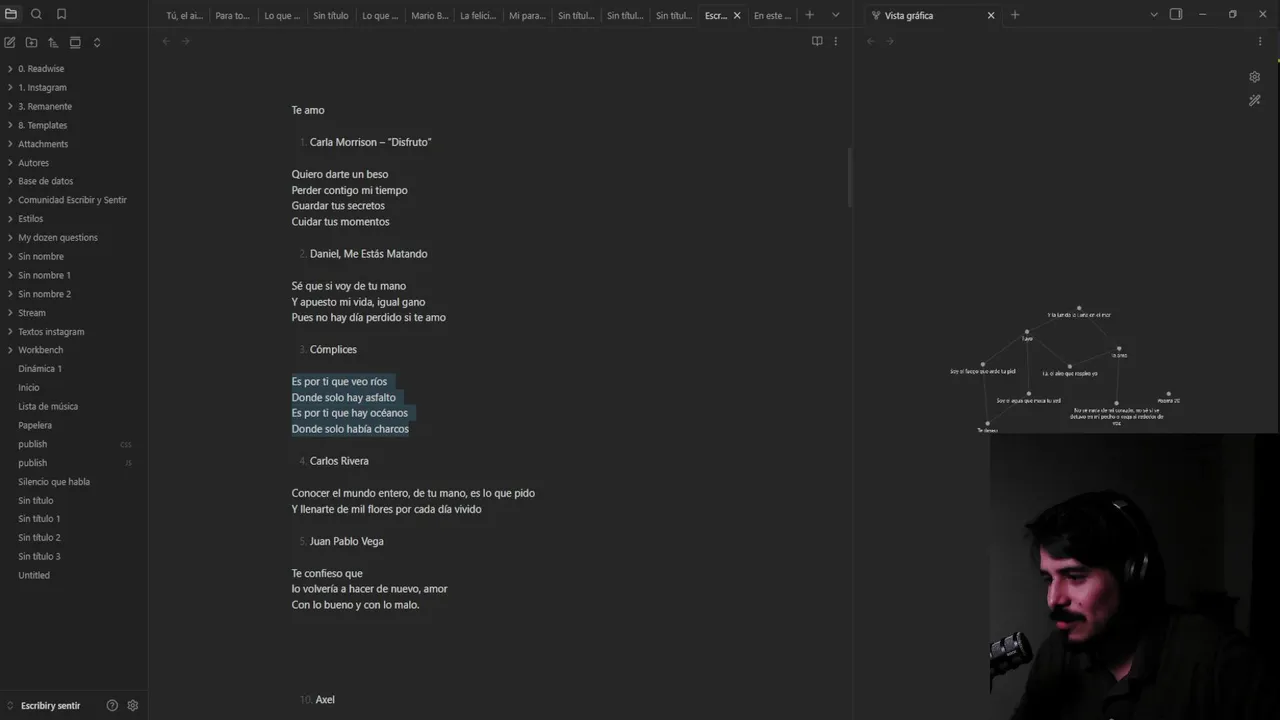This screenshot has height=720, width=1280.
Task: Click the icon left of collapse-all arrows
Action: [x=75, y=43]
